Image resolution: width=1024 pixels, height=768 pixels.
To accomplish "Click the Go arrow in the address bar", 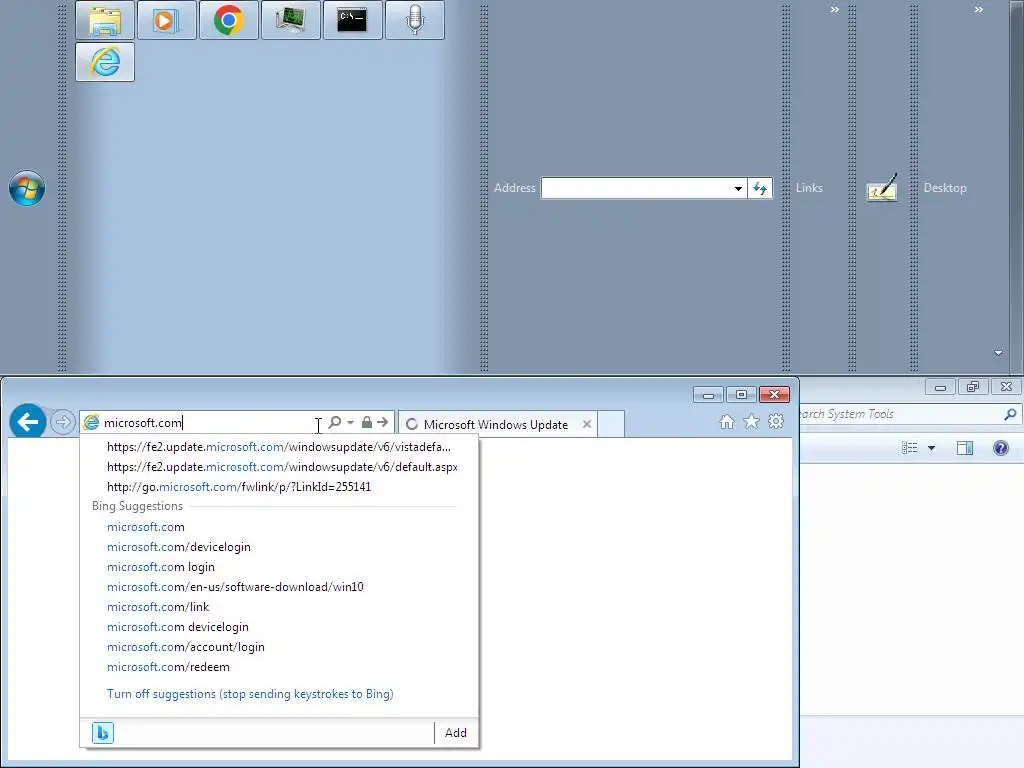I will click(383, 423).
